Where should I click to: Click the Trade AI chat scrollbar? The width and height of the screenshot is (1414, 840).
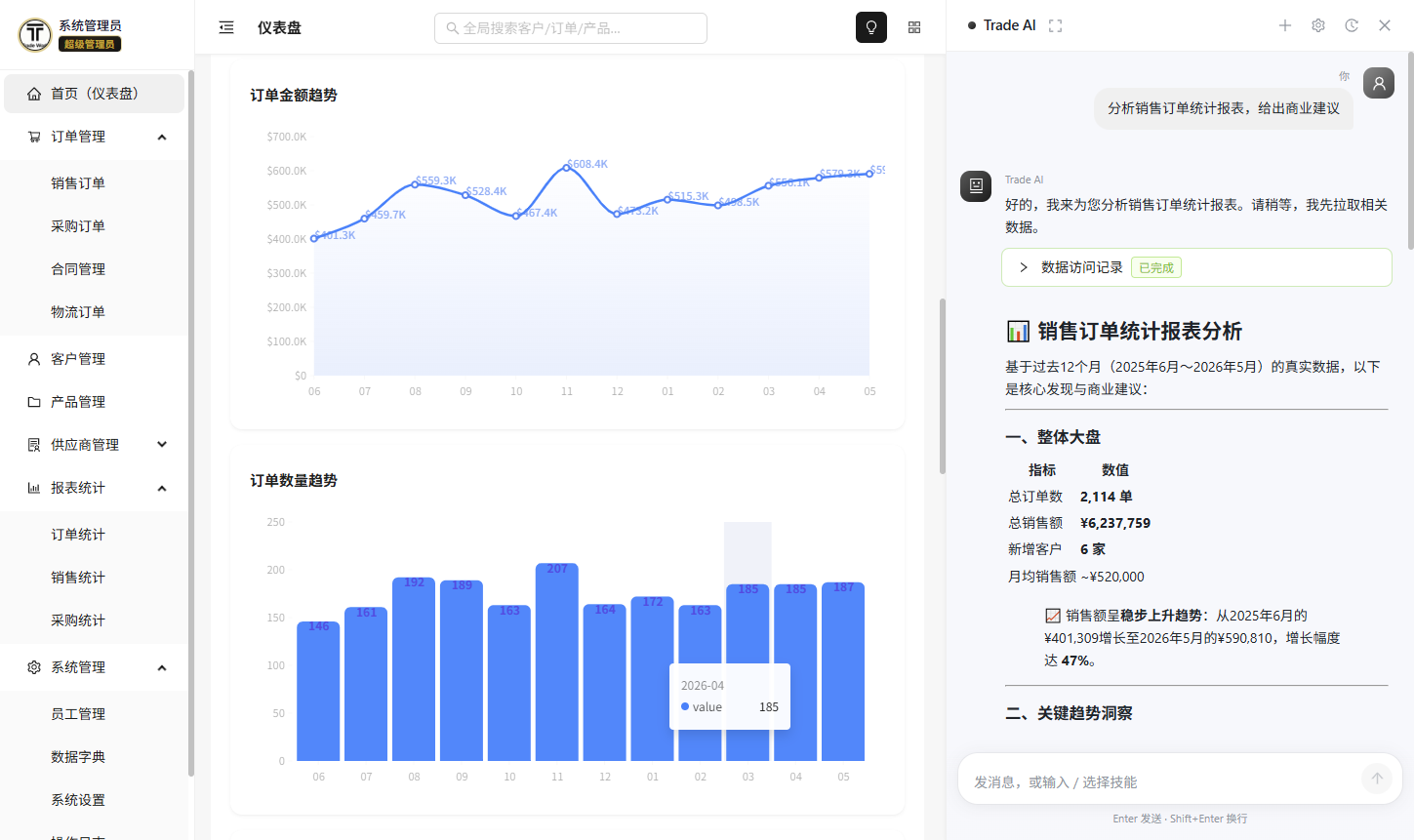point(1410,150)
